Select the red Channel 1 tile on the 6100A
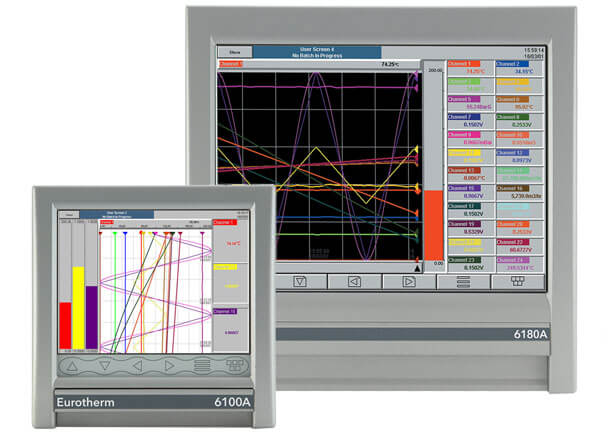This screenshot has height=433, width=610. click(x=231, y=240)
